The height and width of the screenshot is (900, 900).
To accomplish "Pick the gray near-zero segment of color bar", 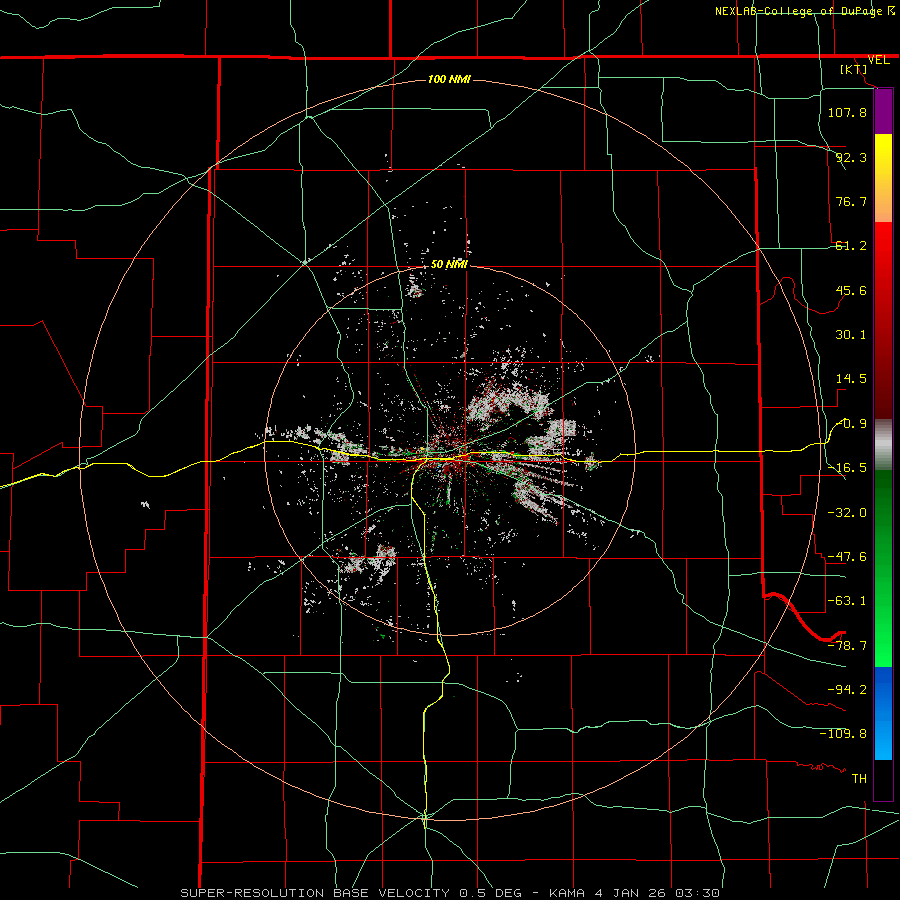I will [x=883, y=445].
